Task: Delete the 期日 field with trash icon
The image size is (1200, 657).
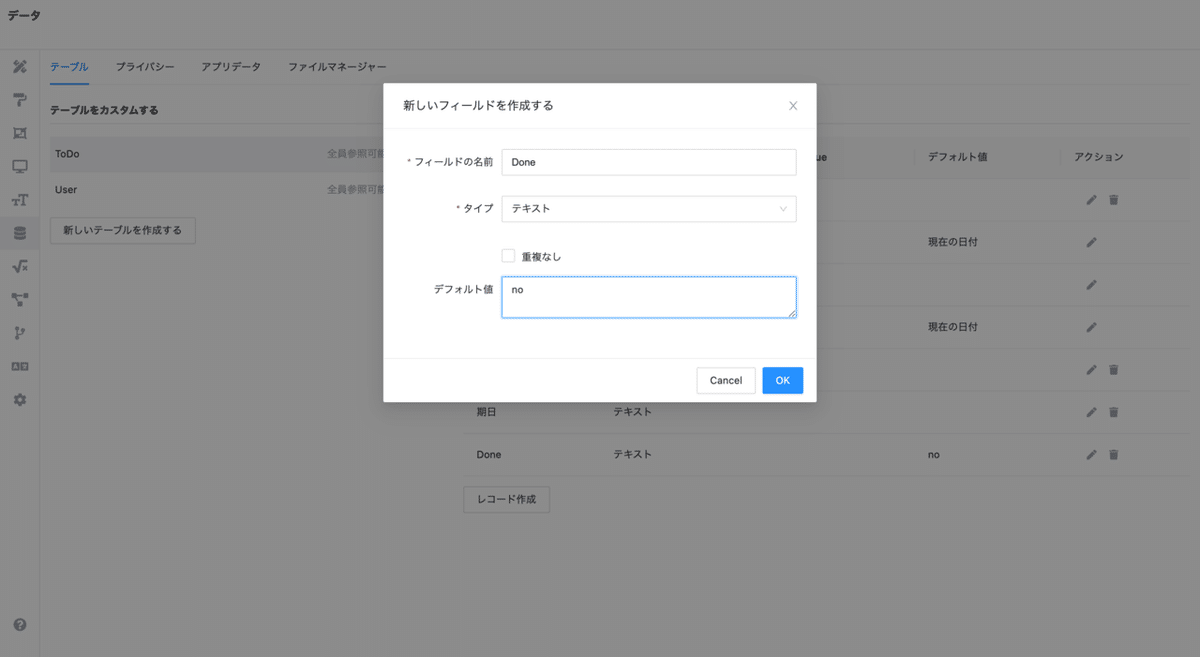Action: coord(1113,412)
